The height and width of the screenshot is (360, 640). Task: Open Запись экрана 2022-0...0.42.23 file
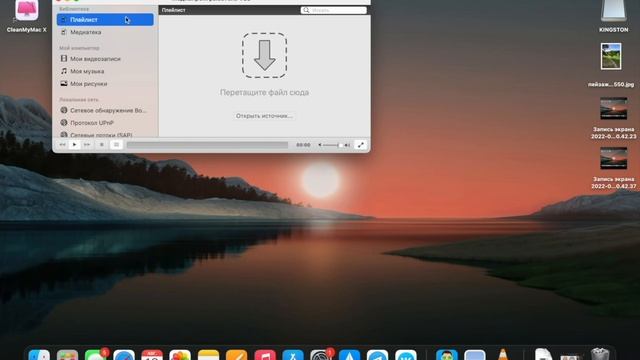613,109
